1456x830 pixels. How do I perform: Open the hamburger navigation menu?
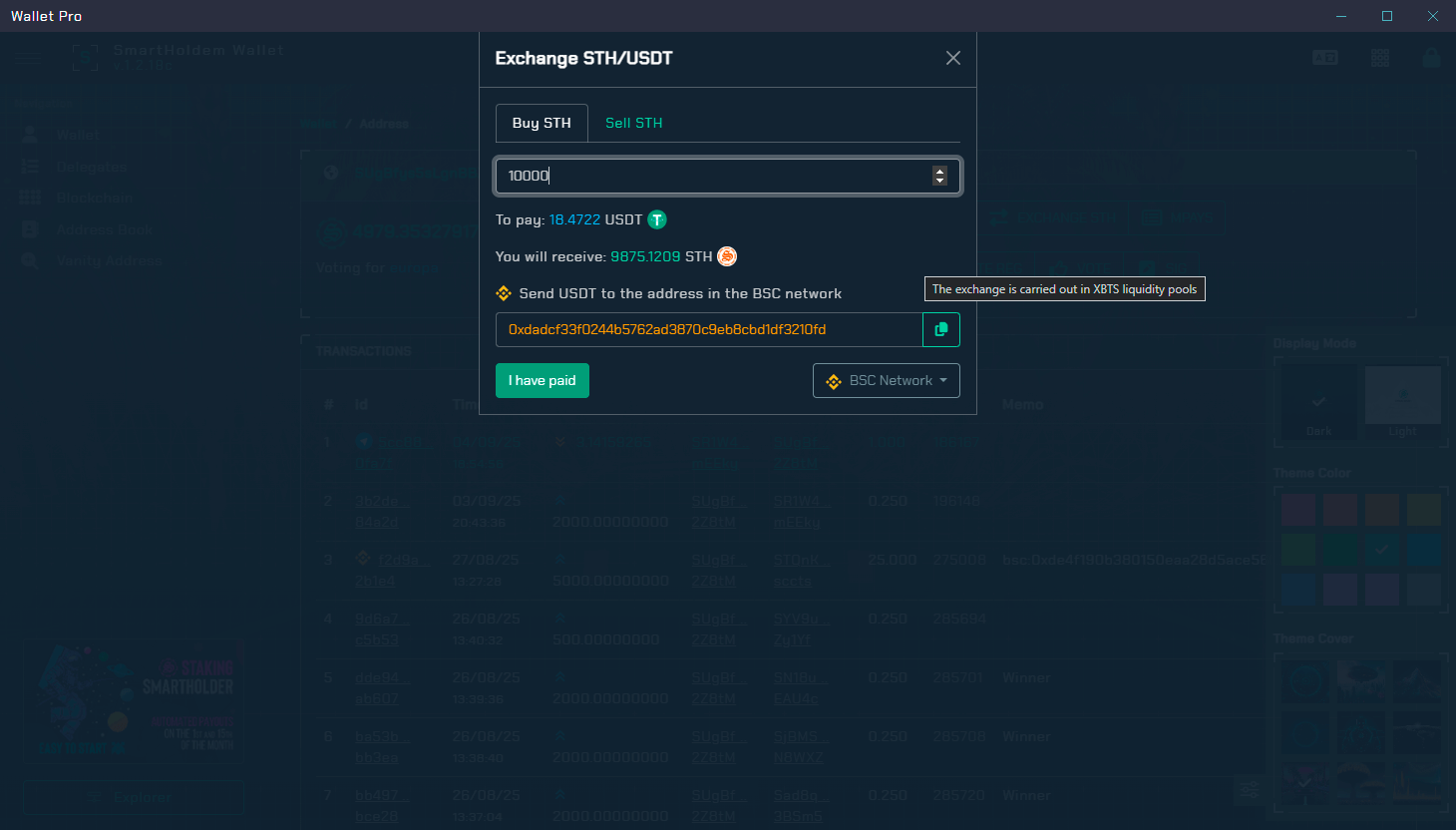(28, 57)
